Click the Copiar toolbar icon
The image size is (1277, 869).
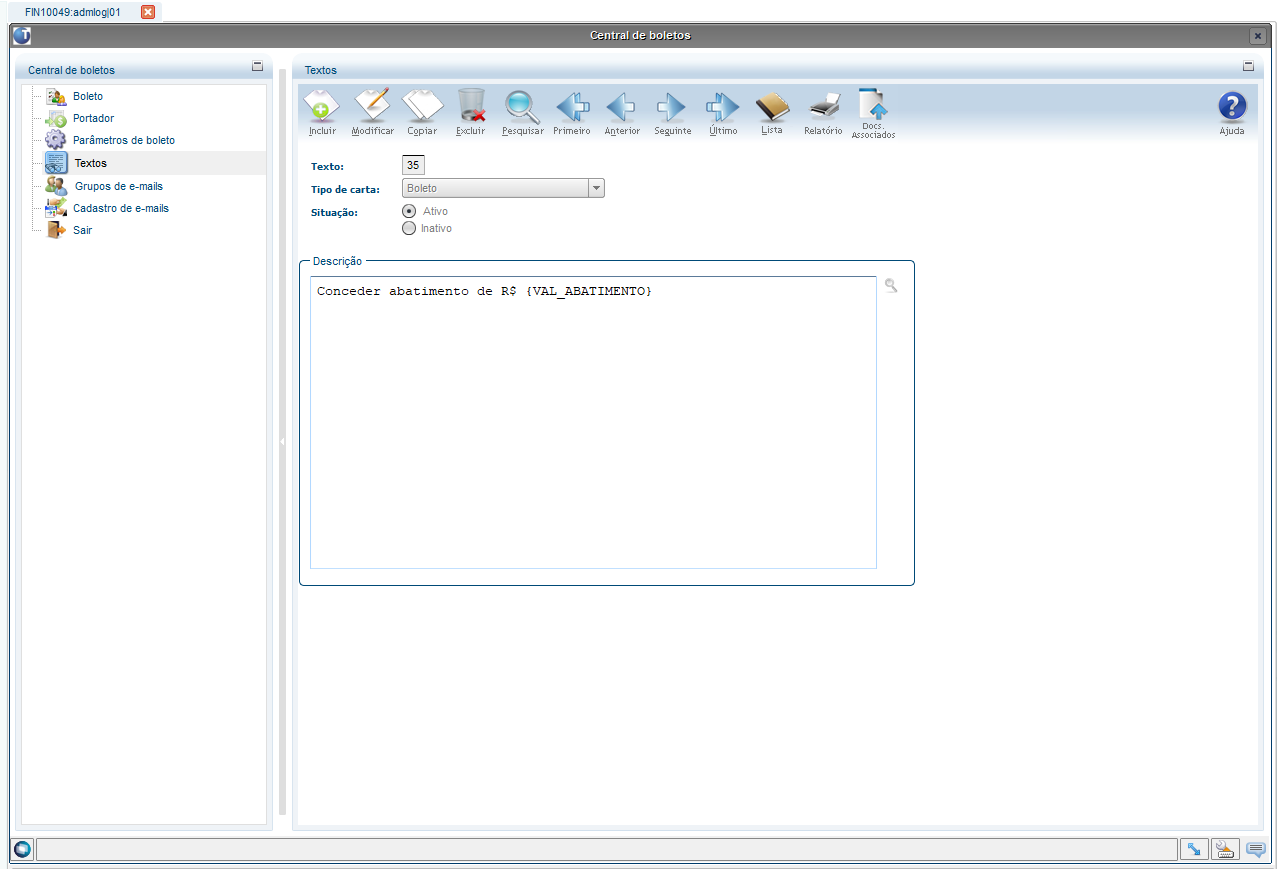coord(422,105)
